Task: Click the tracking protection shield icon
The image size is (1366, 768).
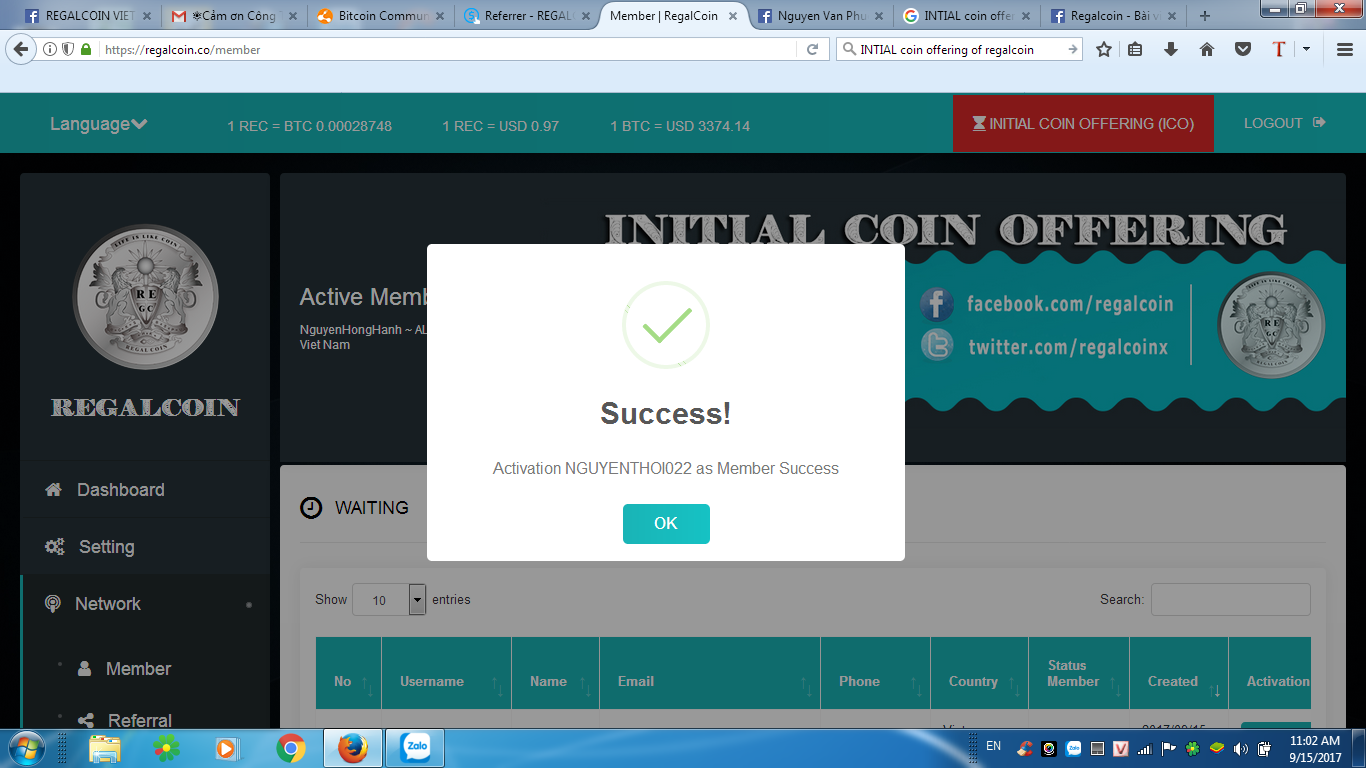Action: pos(68,49)
